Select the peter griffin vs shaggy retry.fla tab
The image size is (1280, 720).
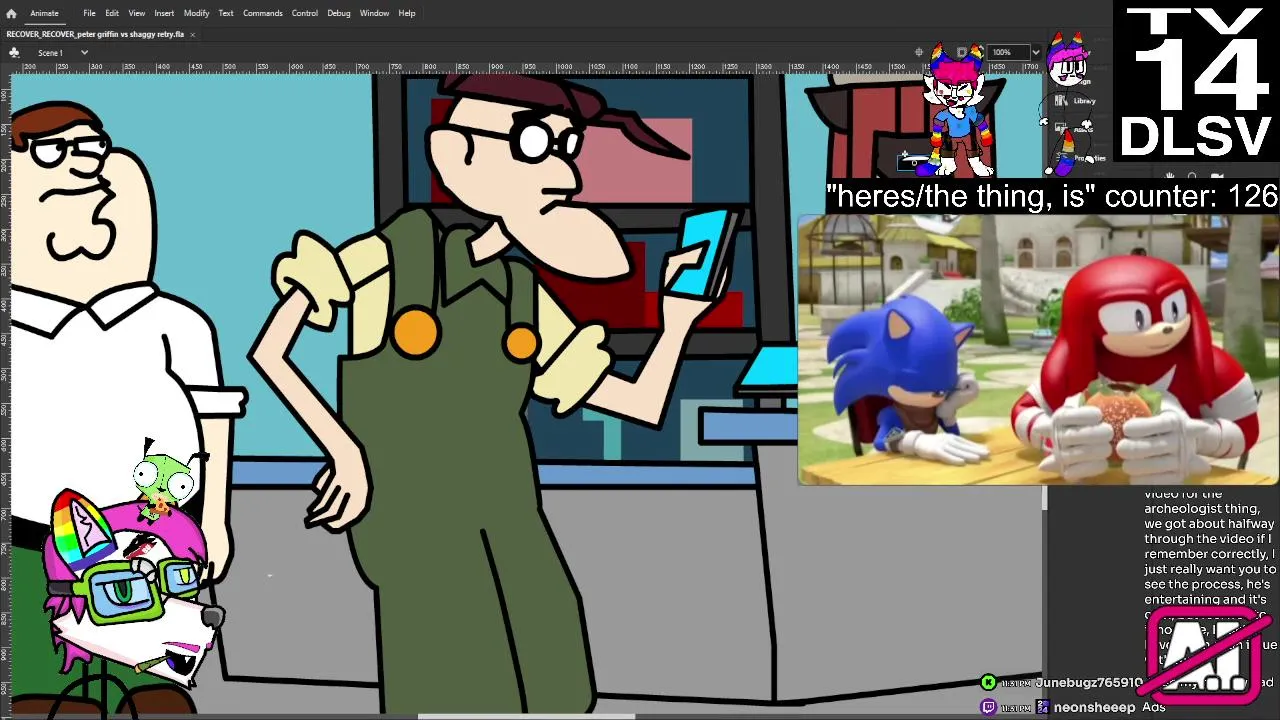click(x=95, y=34)
